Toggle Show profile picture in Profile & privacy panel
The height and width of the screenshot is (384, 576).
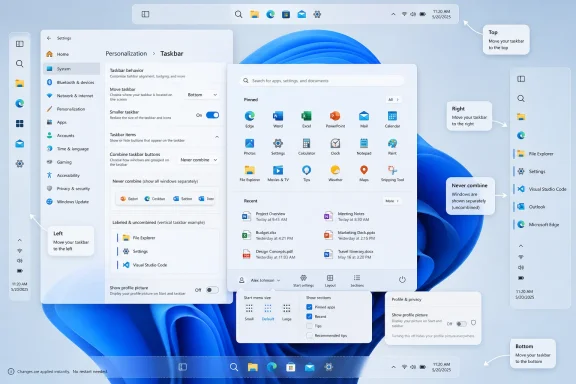[461, 324]
